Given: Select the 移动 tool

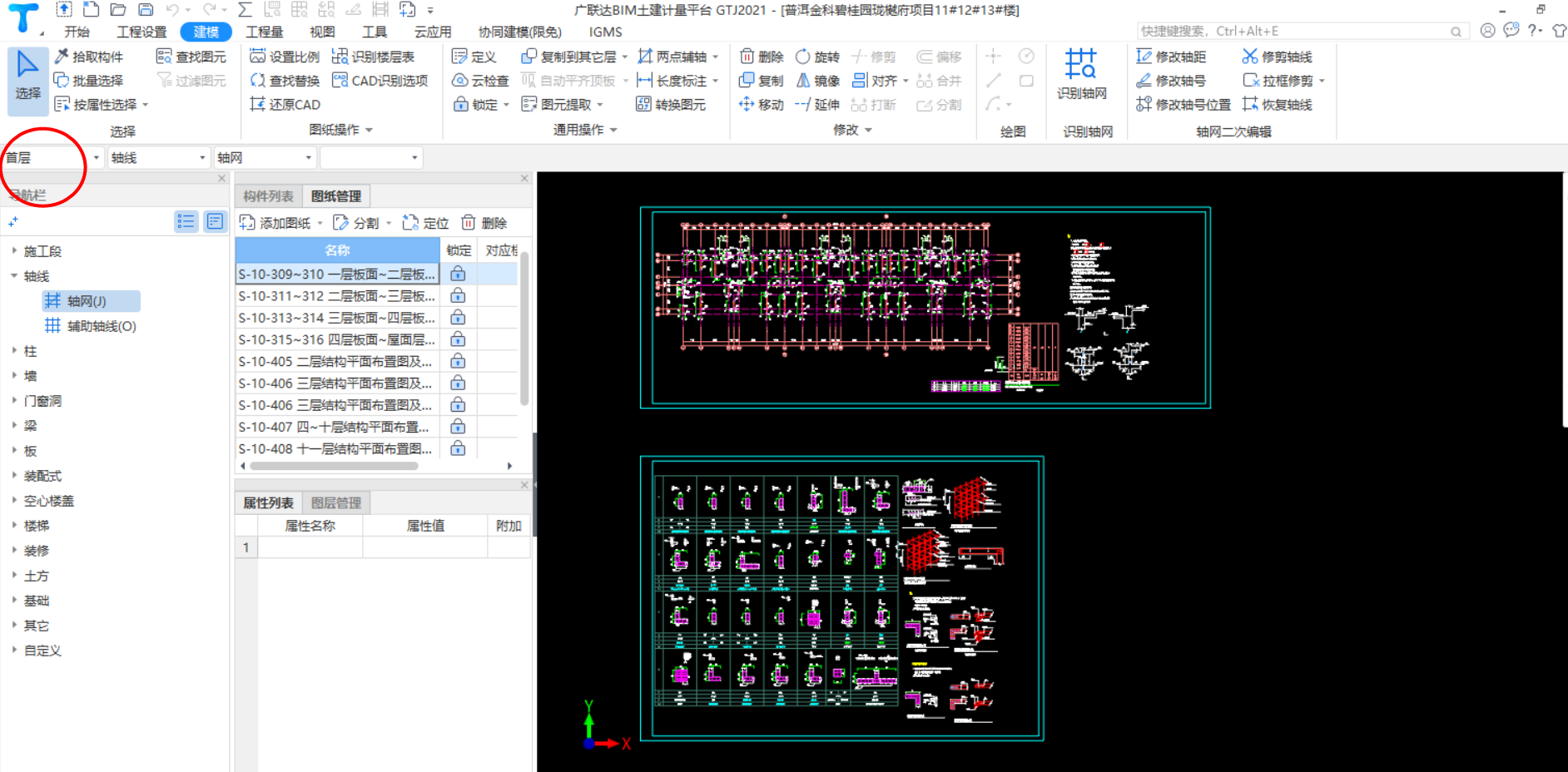Looking at the screenshot, I should (762, 105).
